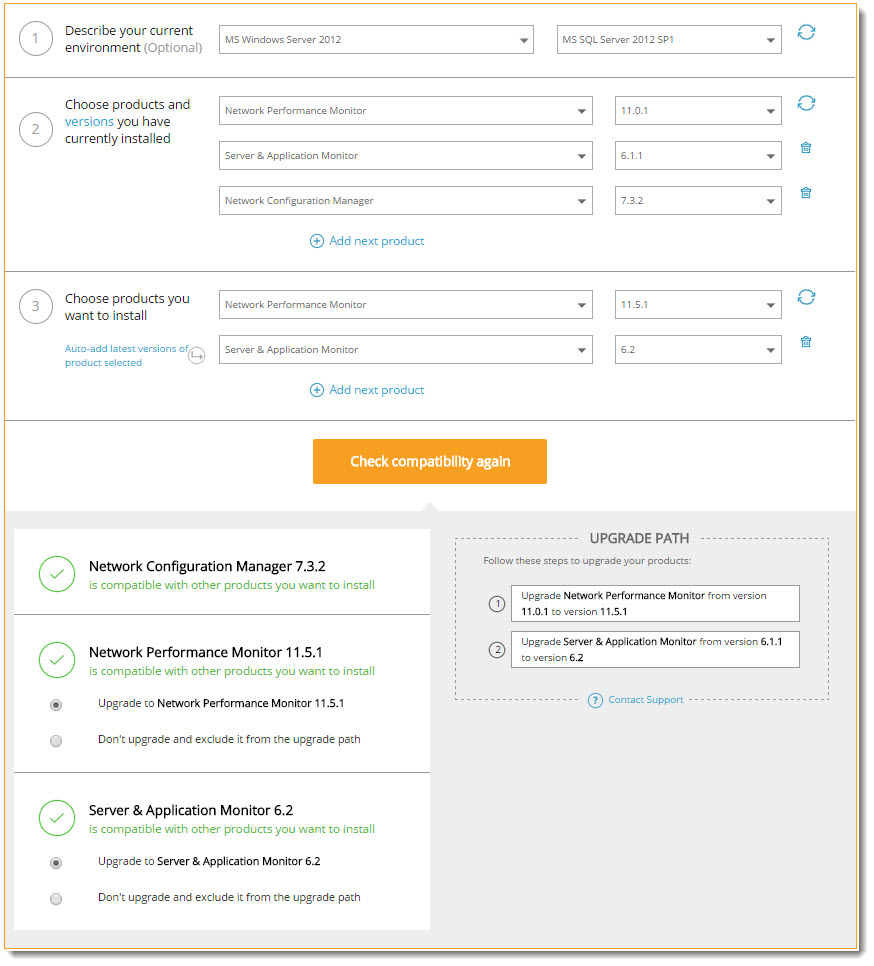
Task: Click the auto-add latest versions arrow icon
Action: 196,355
